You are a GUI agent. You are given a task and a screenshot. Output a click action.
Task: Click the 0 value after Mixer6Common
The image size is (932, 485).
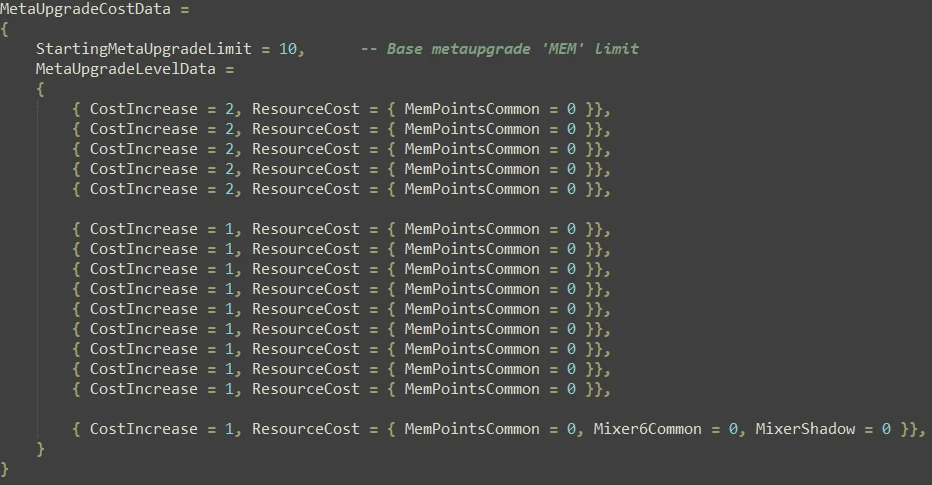coord(733,429)
